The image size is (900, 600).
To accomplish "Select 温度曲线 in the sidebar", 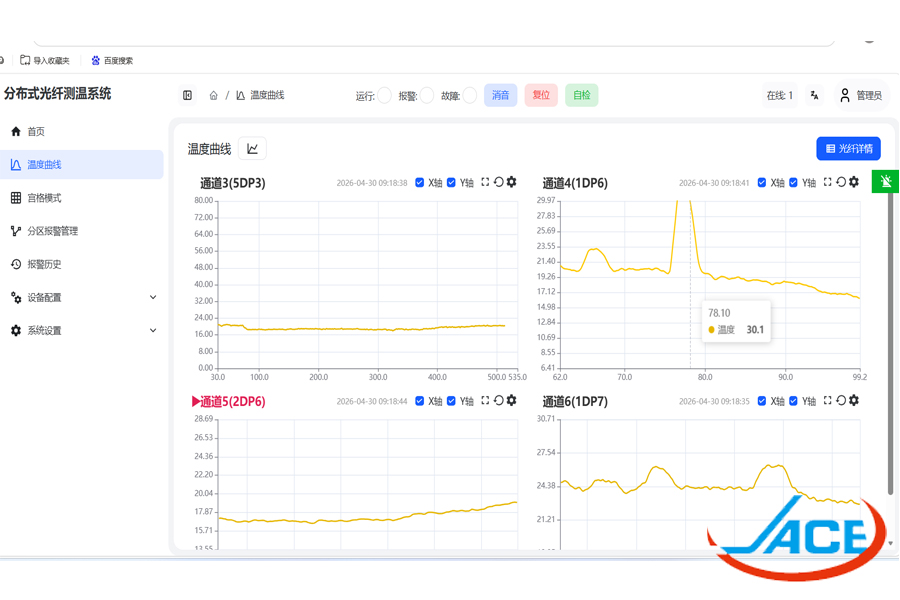I will click(x=82, y=165).
